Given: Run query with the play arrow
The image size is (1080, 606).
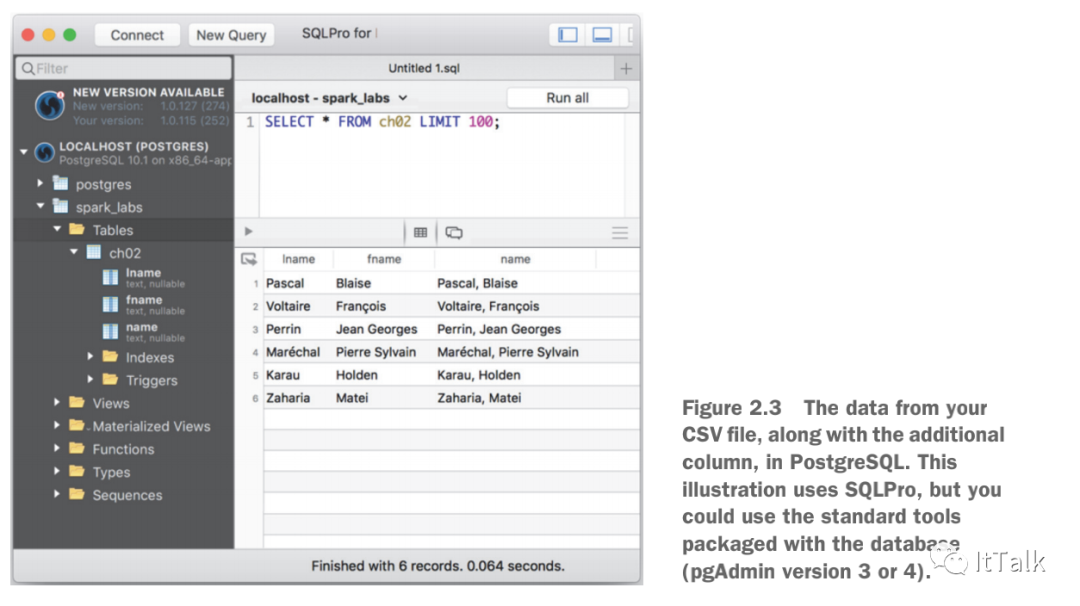Looking at the screenshot, I should click(x=249, y=231).
